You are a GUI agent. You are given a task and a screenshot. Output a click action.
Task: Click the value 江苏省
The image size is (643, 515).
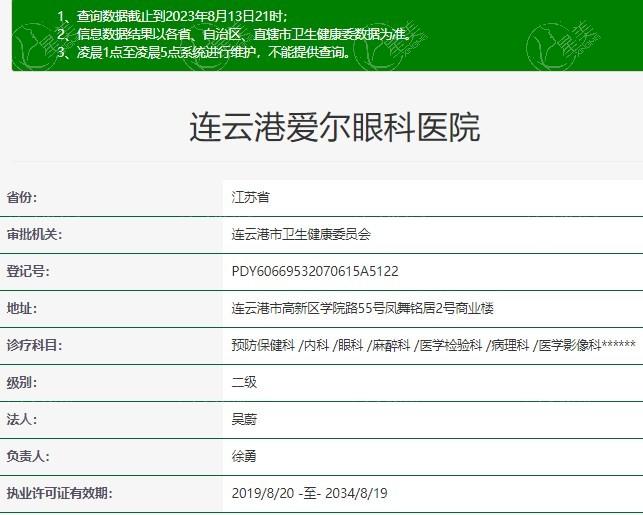click(251, 197)
